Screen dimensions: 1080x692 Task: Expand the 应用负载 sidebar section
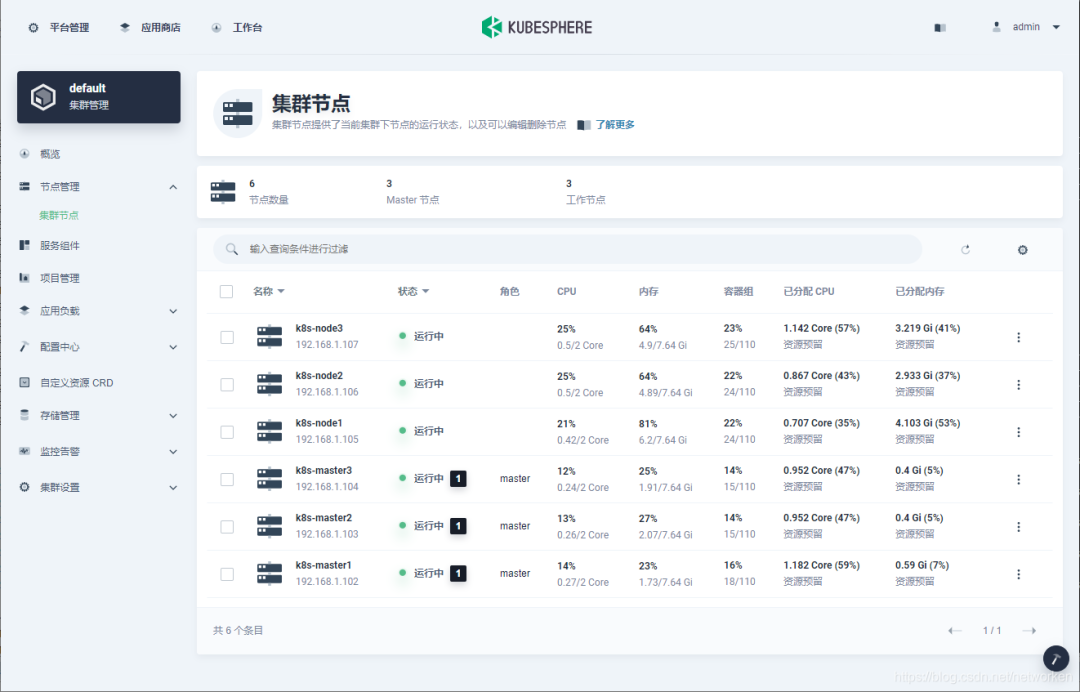(x=173, y=311)
